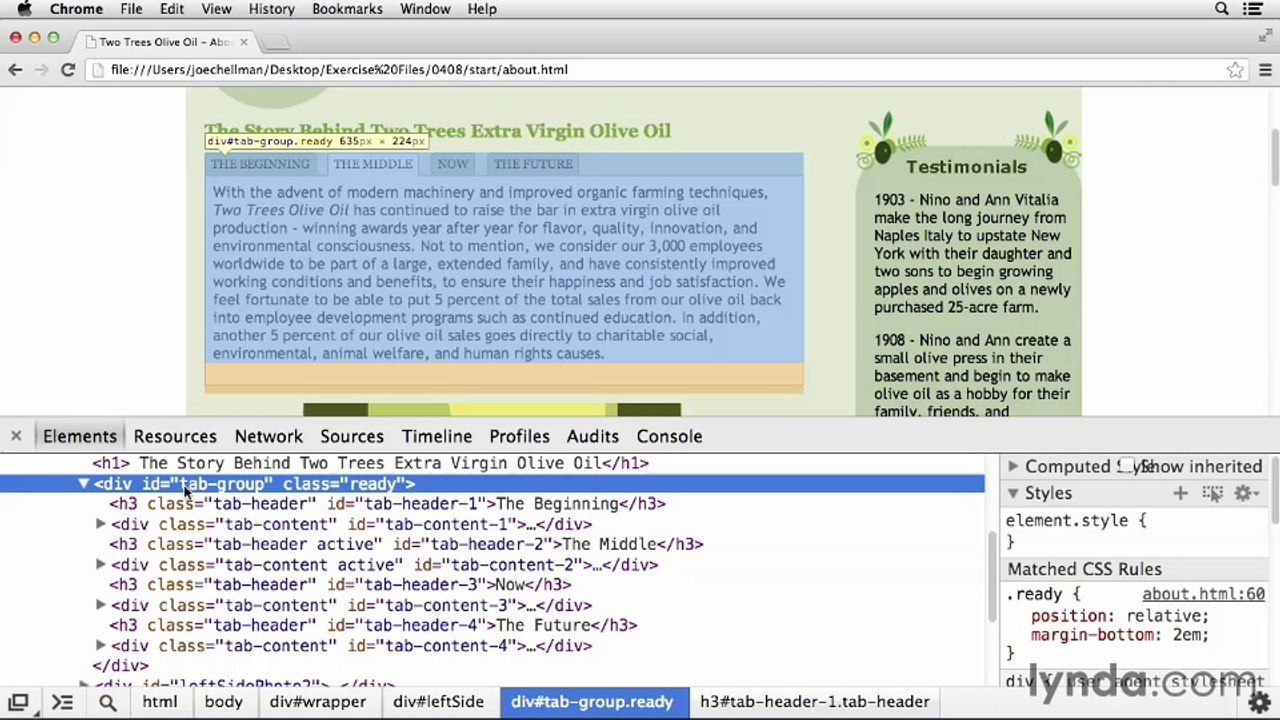The width and height of the screenshot is (1280, 720).
Task: Switch to the Console panel
Action: [669, 436]
